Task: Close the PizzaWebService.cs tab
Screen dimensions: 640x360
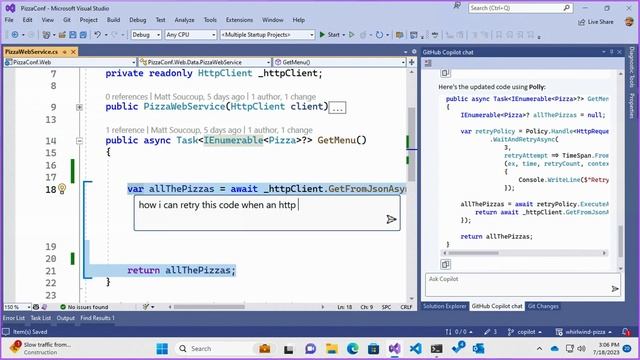Action: tap(73, 52)
